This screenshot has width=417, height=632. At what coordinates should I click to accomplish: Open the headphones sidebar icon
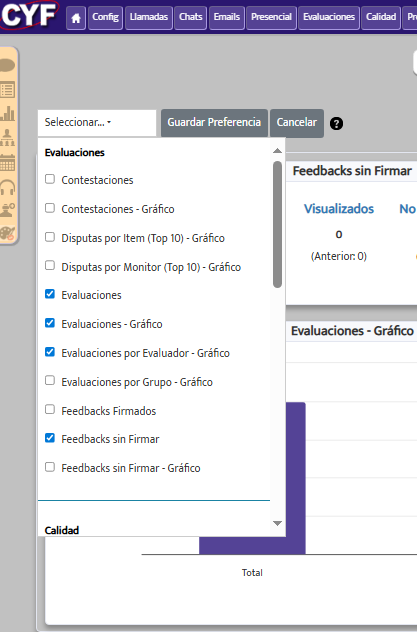tap(7, 187)
